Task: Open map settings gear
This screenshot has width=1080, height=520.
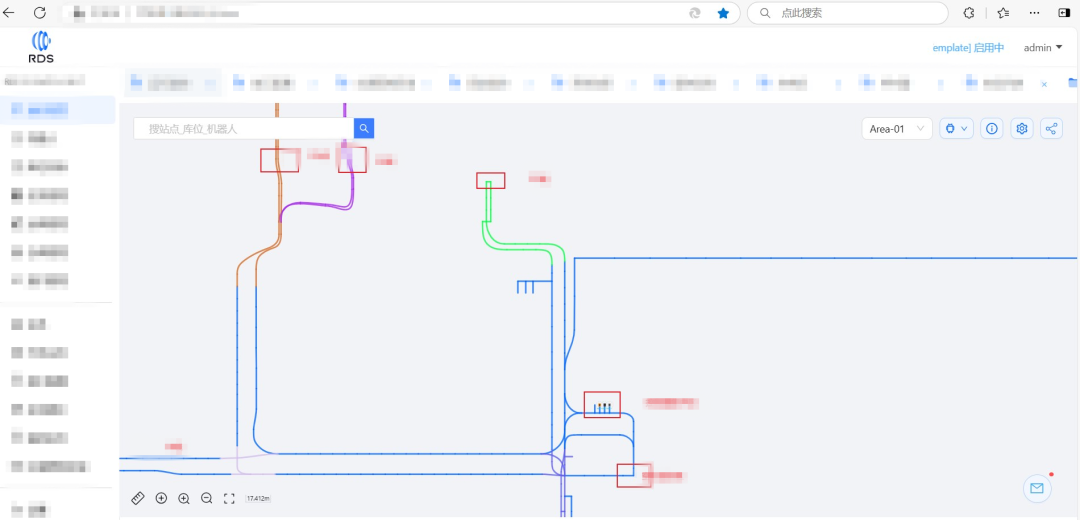Action: tap(1021, 129)
